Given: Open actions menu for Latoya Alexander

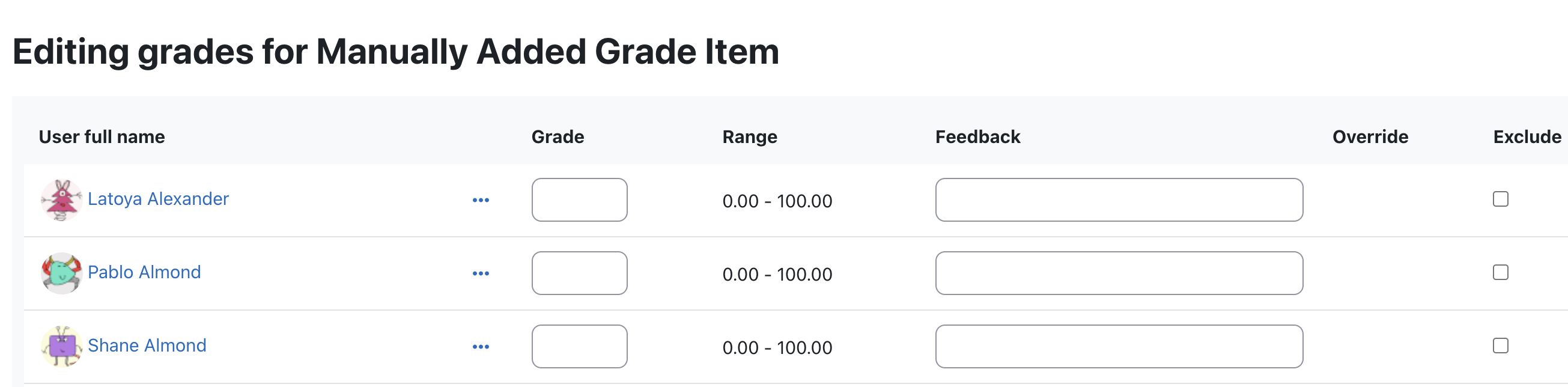Looking at the screenshot, I should pos(481,200).
